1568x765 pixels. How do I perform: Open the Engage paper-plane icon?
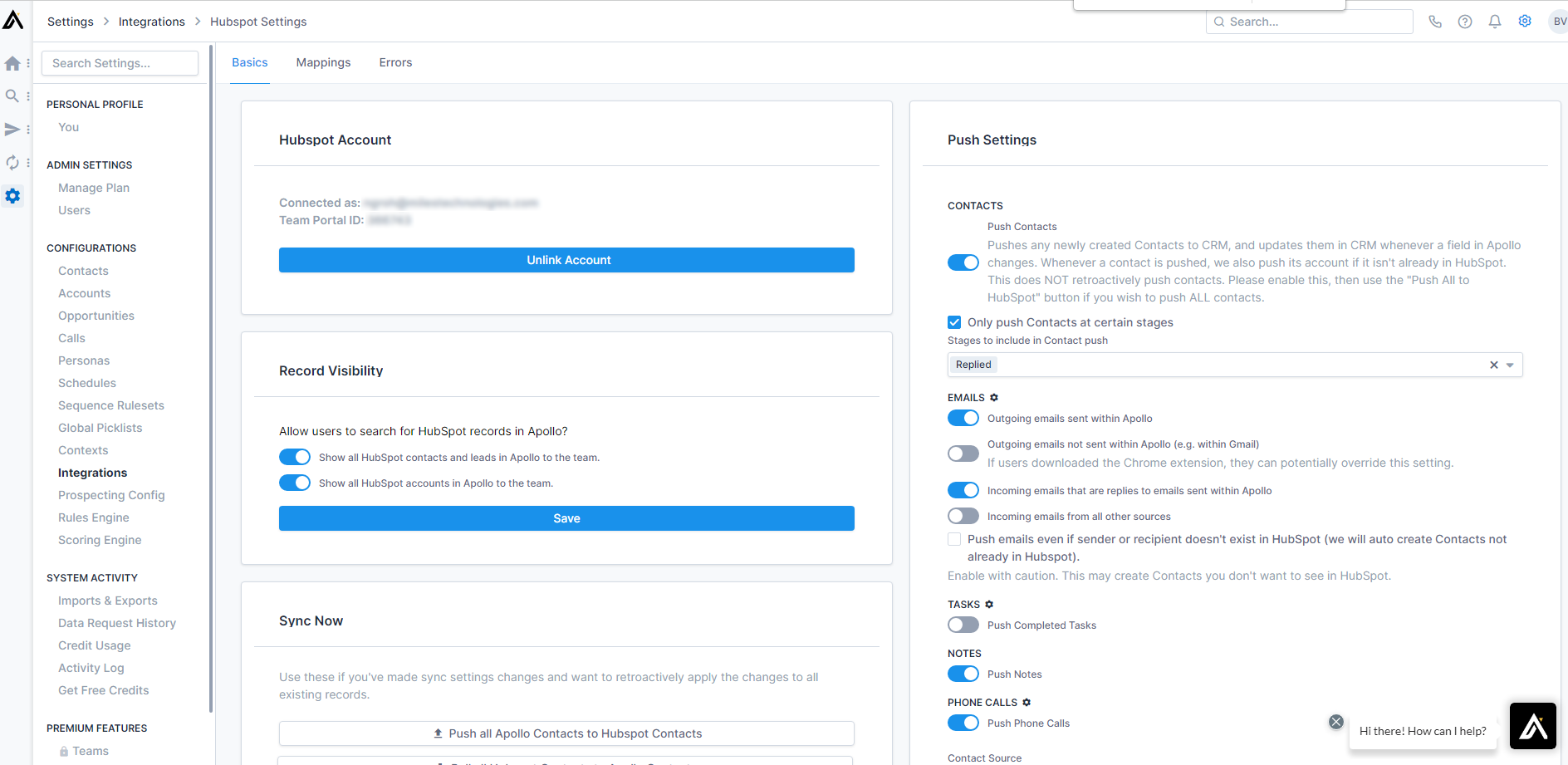[12, 130]
